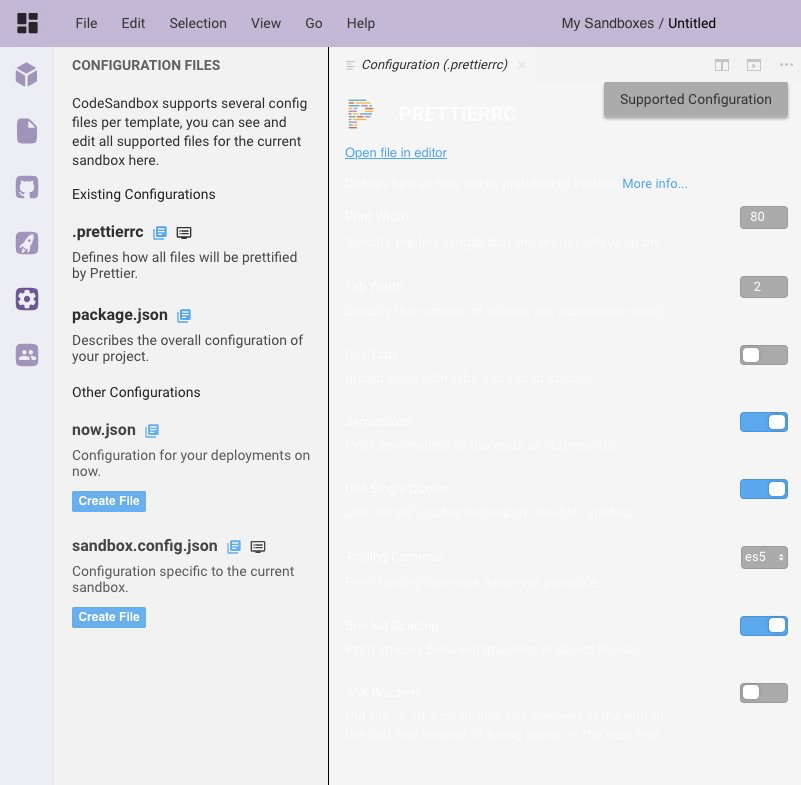Enable the JSX Brackets toggle

[x=764, y=693]
